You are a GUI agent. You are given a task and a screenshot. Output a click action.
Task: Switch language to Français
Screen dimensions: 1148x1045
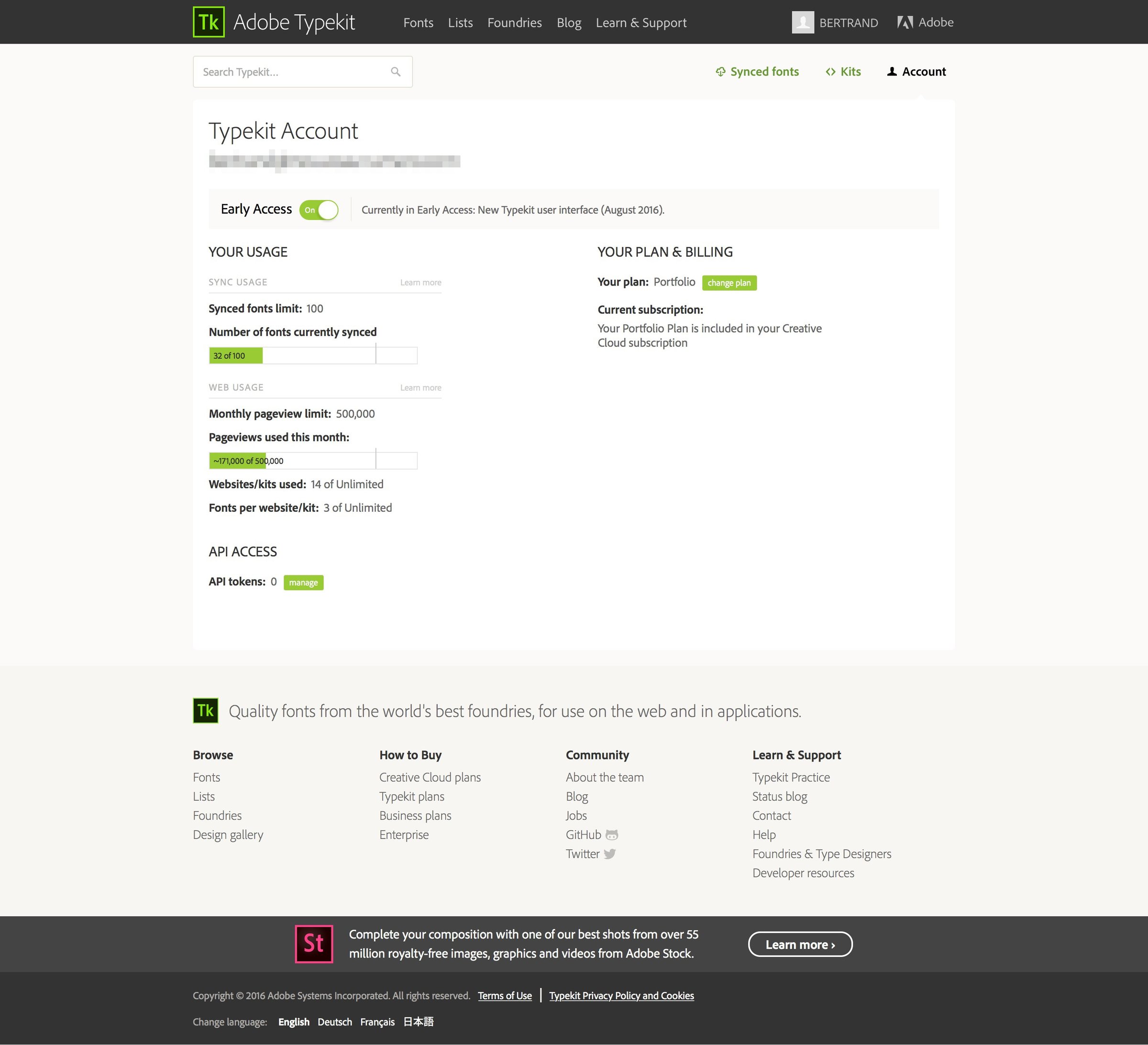[x=377, y=1022]
